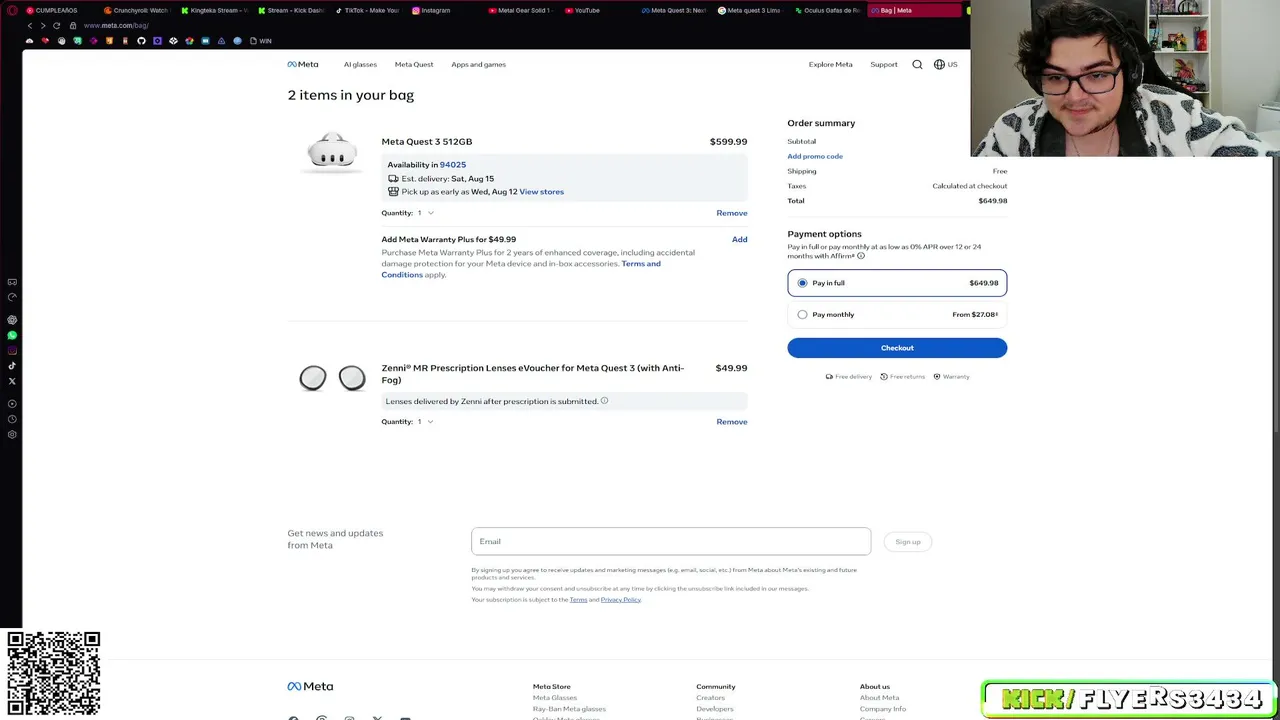Open the View stores link
The height and width of the screenshot is (720, 1280).
541,192
